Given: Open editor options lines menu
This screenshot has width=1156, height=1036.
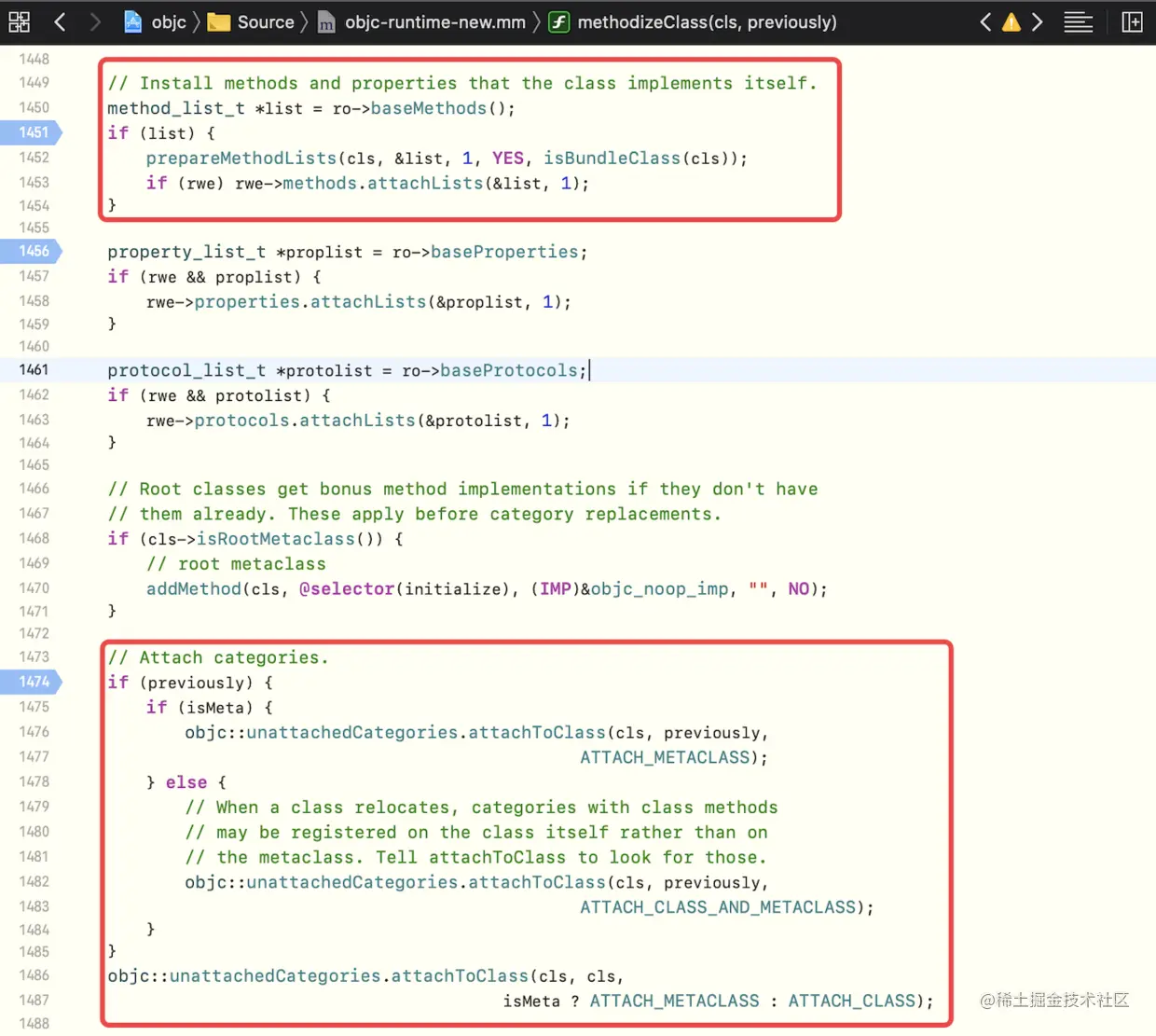Looking at the screenshot, I should tap(1079, 21).
